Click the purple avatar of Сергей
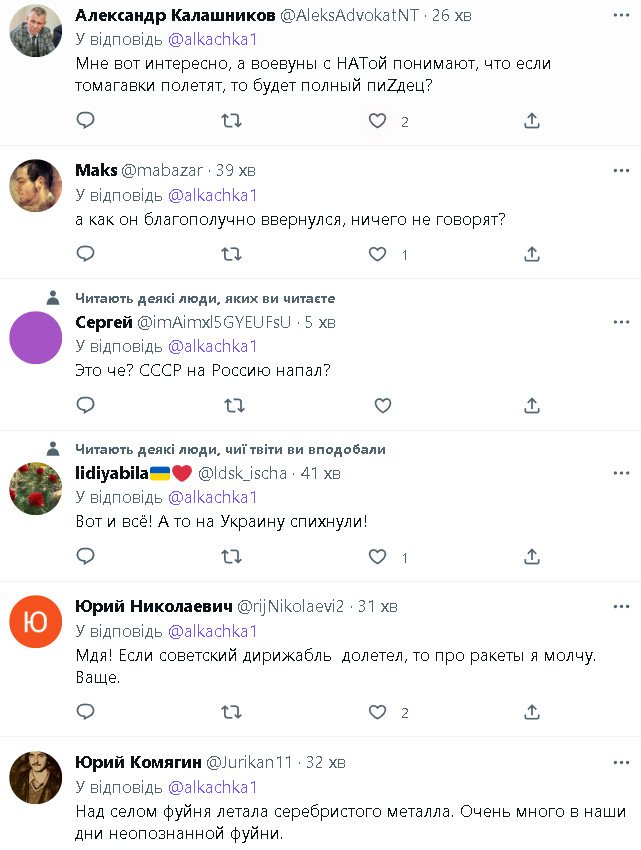 tap(36, 337)
